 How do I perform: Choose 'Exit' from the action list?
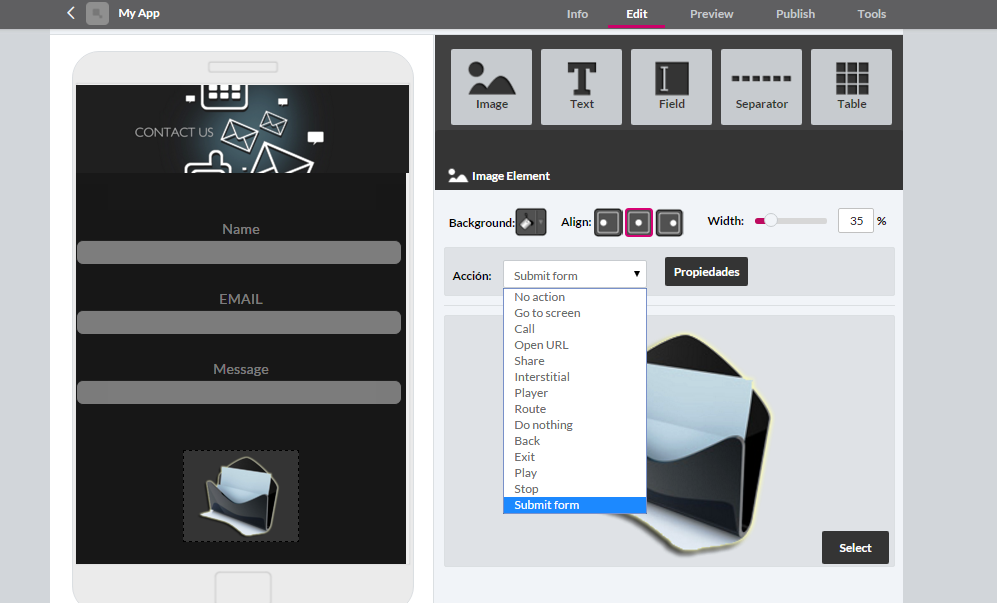point(575,457)
